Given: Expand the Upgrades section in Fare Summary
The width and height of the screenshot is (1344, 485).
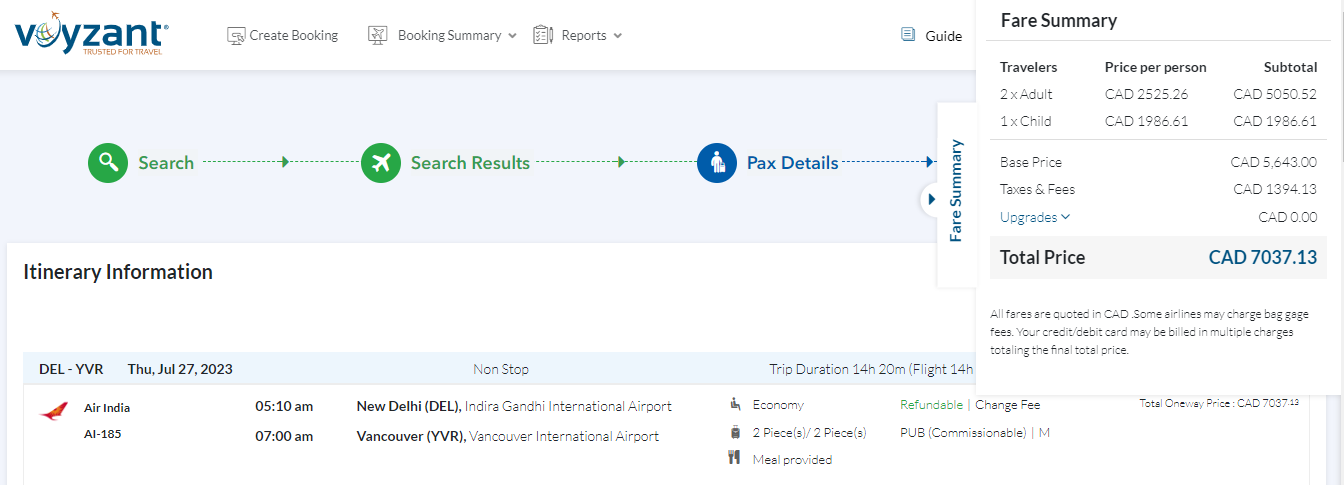Looking at the screenshot, I should click(1035, 217).
